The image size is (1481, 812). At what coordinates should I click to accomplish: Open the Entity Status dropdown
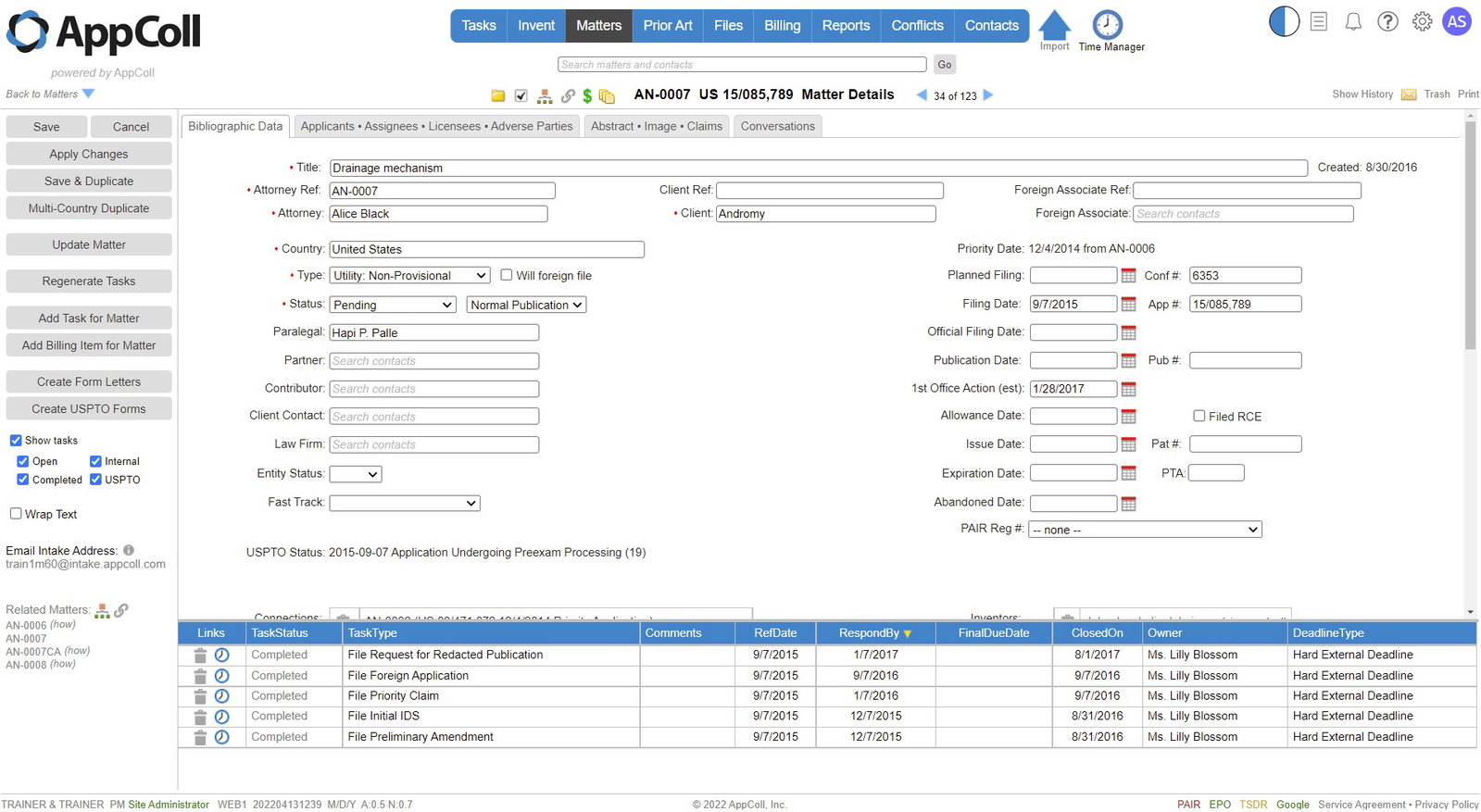[356, 474]
